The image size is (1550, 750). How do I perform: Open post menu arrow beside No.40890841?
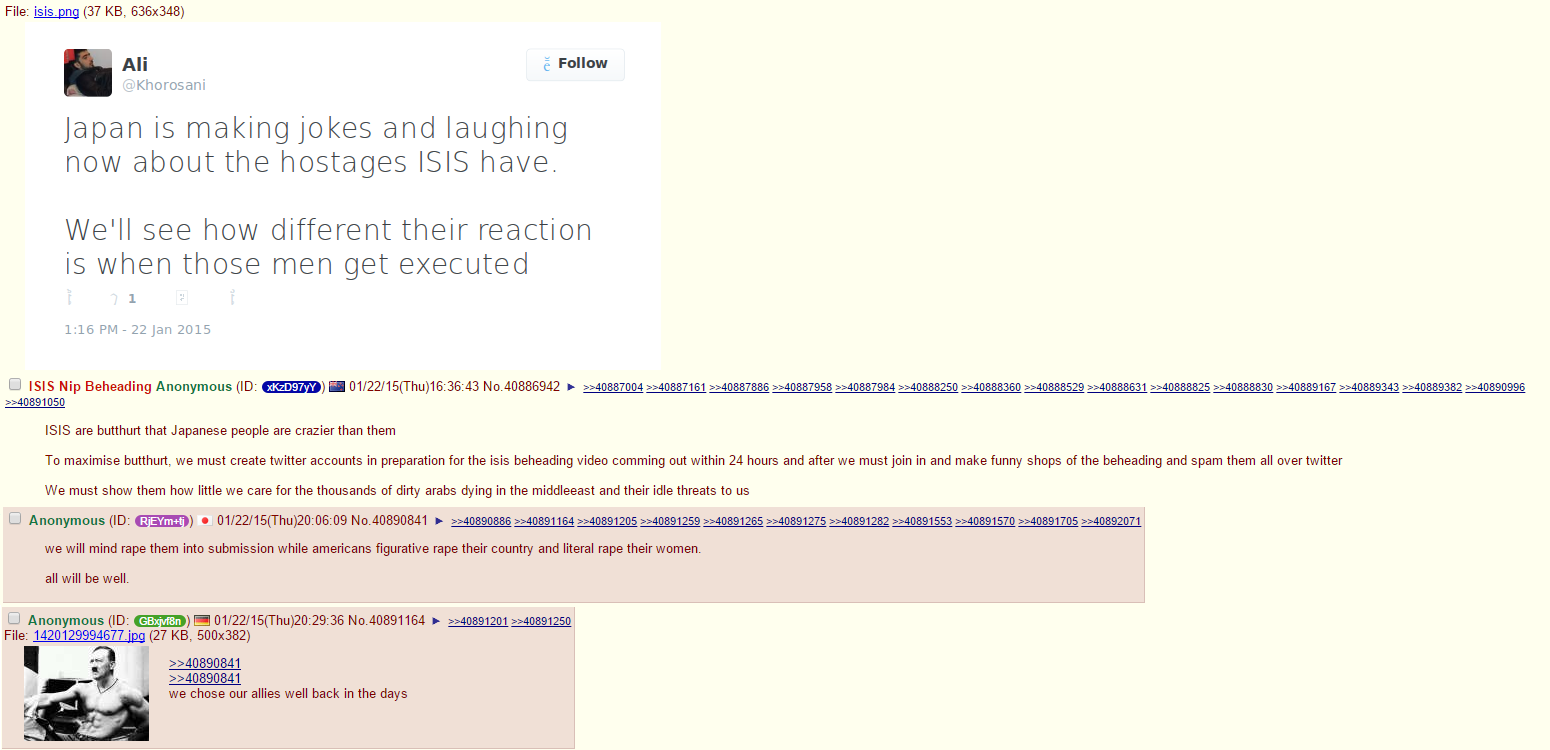(x=439, y=521)
